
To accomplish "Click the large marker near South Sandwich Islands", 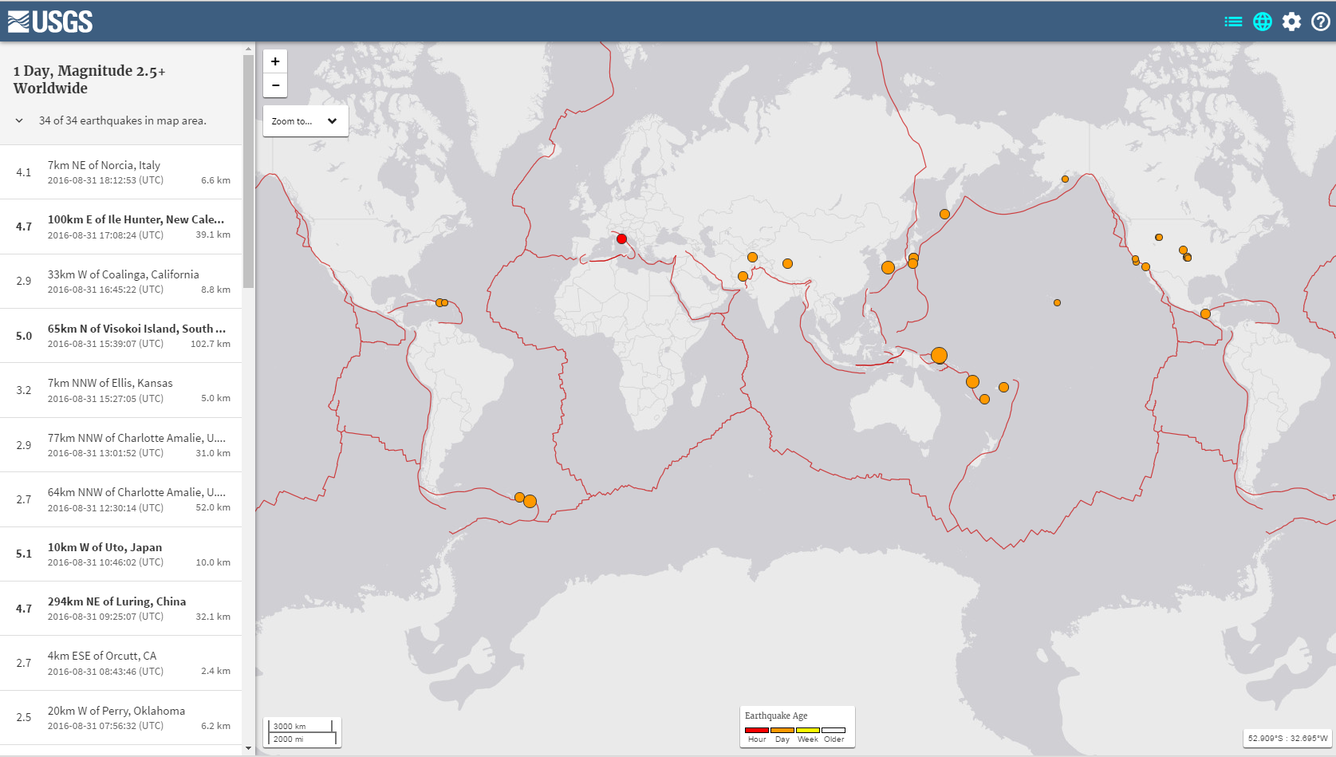I will click(x=530, y=501).
